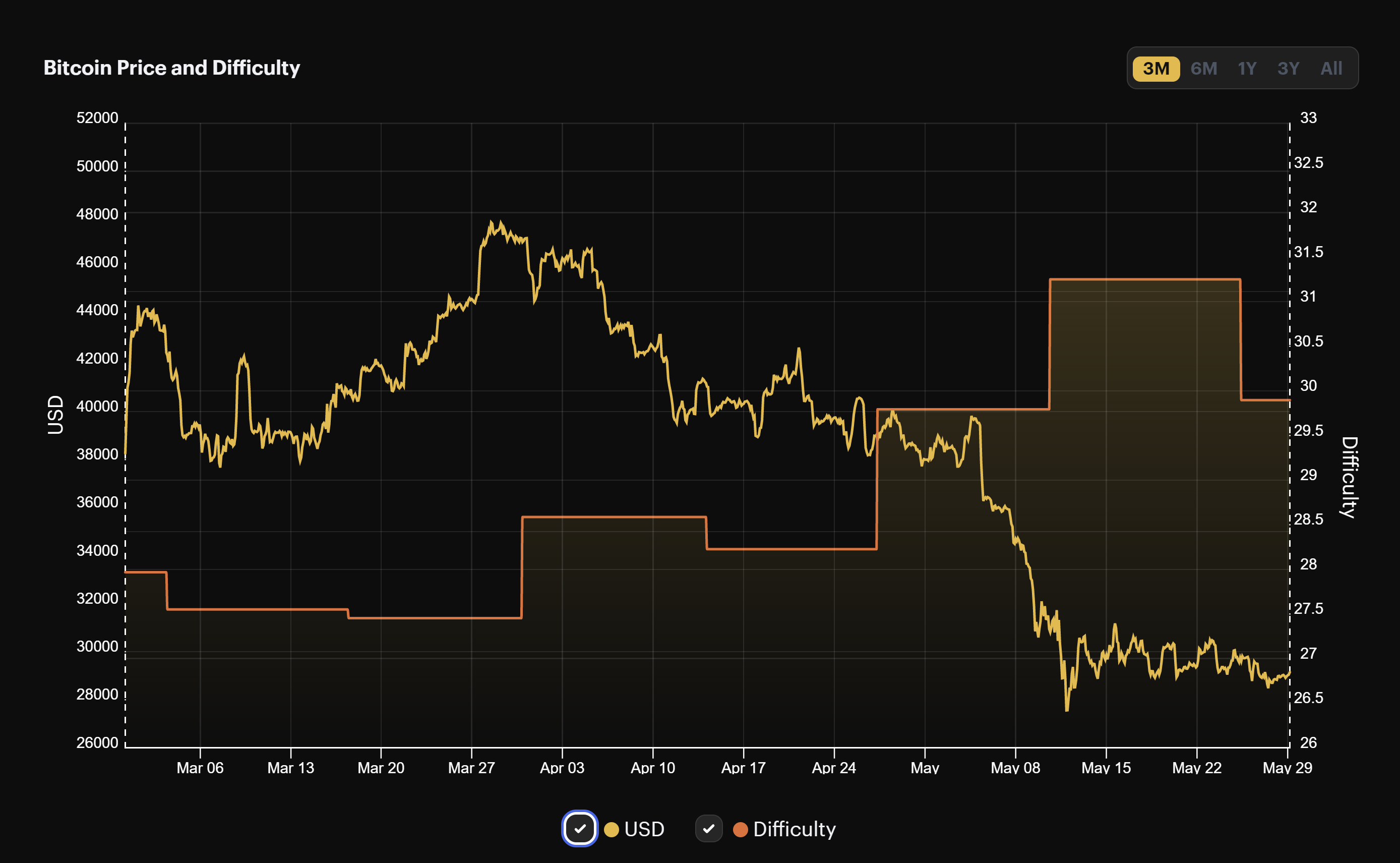
Task: Click the Apr 24 x-axis label
Action: [x=834, y=768]
